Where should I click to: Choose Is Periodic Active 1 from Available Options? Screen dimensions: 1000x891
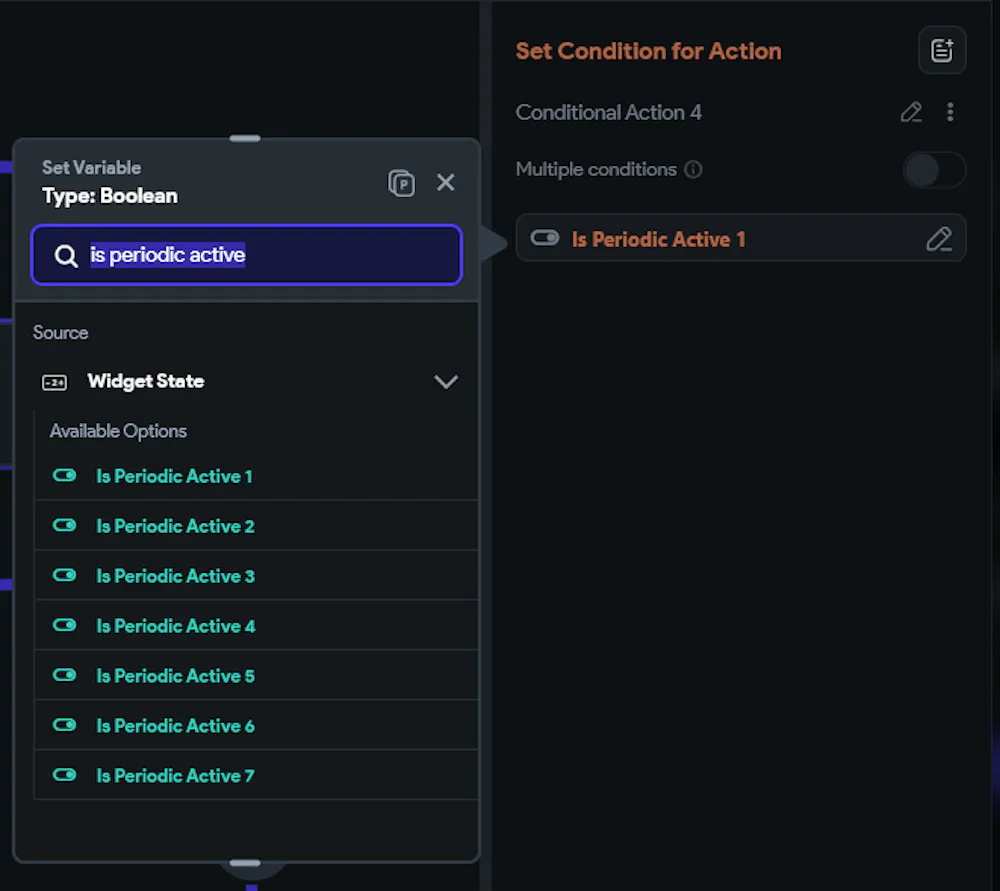click(x=256, y=476)
